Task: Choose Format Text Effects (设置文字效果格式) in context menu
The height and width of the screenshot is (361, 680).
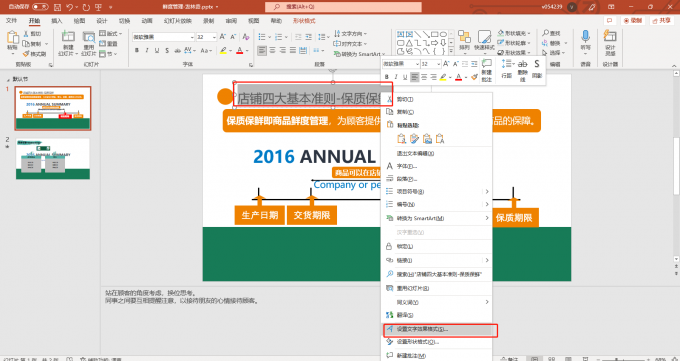Action: (437, 329)
